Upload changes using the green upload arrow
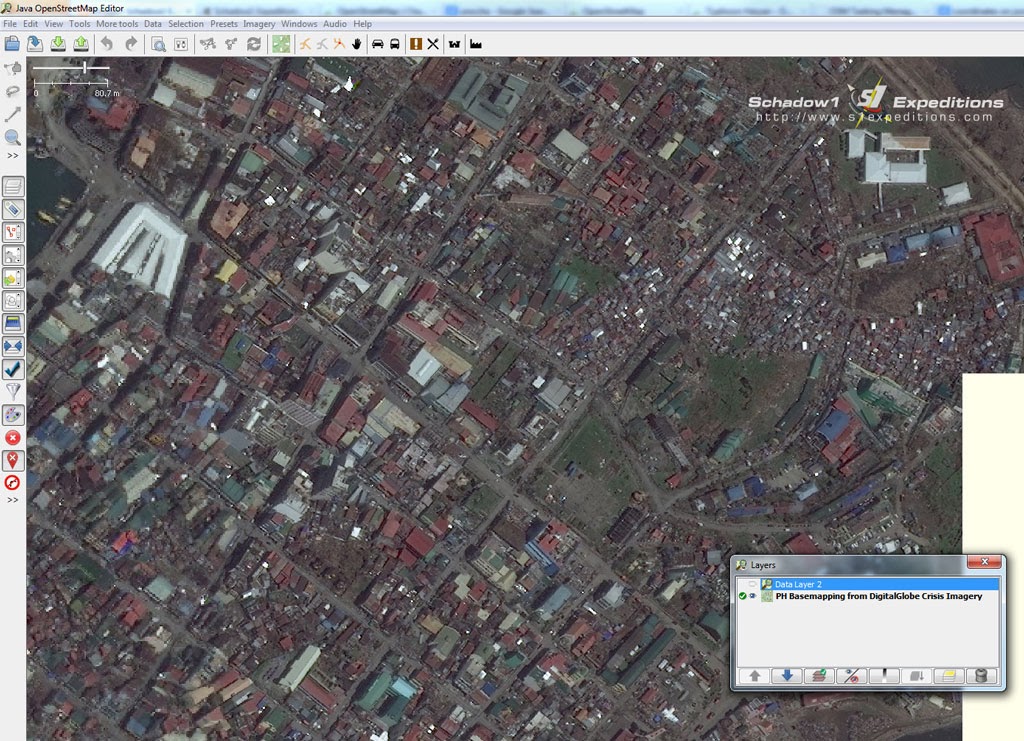Image resolution: width=1024 pixels, height=741 pixels. (x=79, y=43)
